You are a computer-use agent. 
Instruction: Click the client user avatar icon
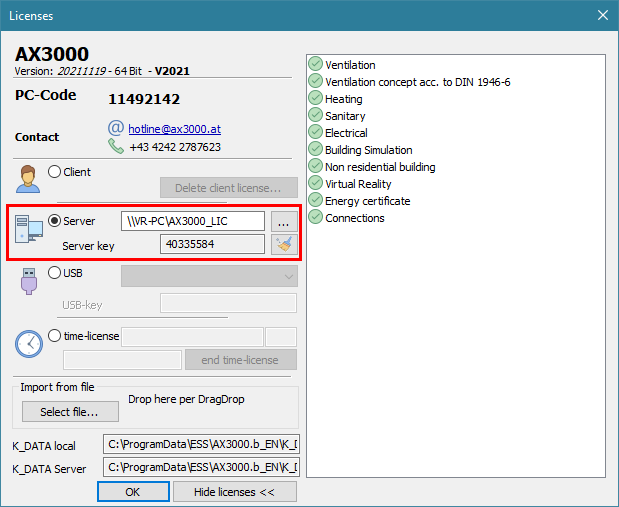pyautogui.click(x=28, y=179)
